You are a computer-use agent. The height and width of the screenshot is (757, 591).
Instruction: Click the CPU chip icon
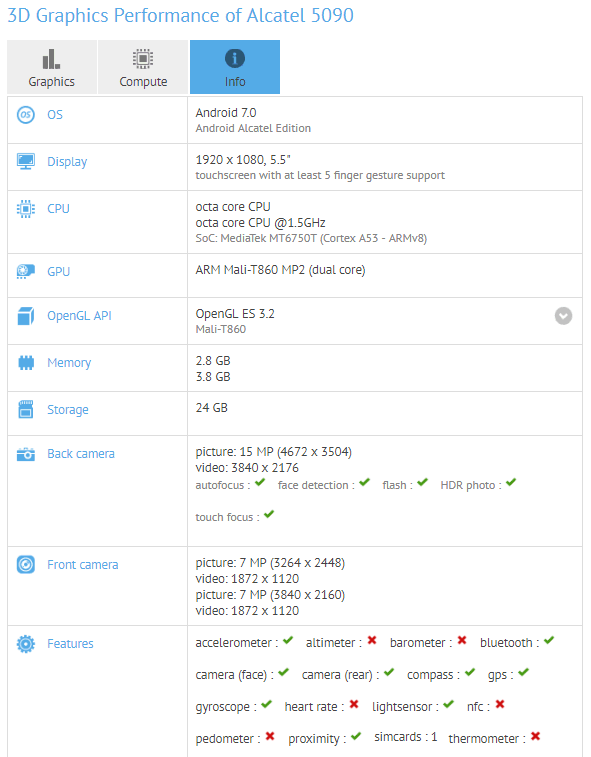coord(26,209)
